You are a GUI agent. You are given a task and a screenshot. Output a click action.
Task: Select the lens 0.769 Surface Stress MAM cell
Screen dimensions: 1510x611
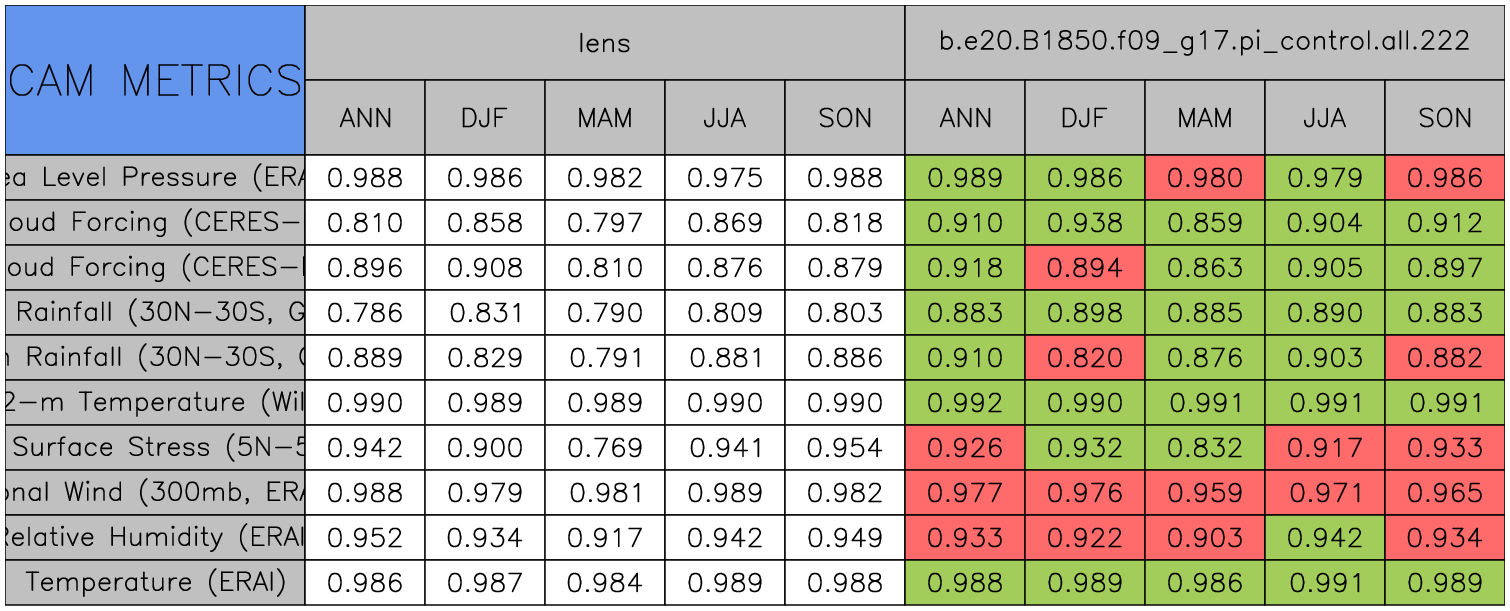(x=604, y=448)
